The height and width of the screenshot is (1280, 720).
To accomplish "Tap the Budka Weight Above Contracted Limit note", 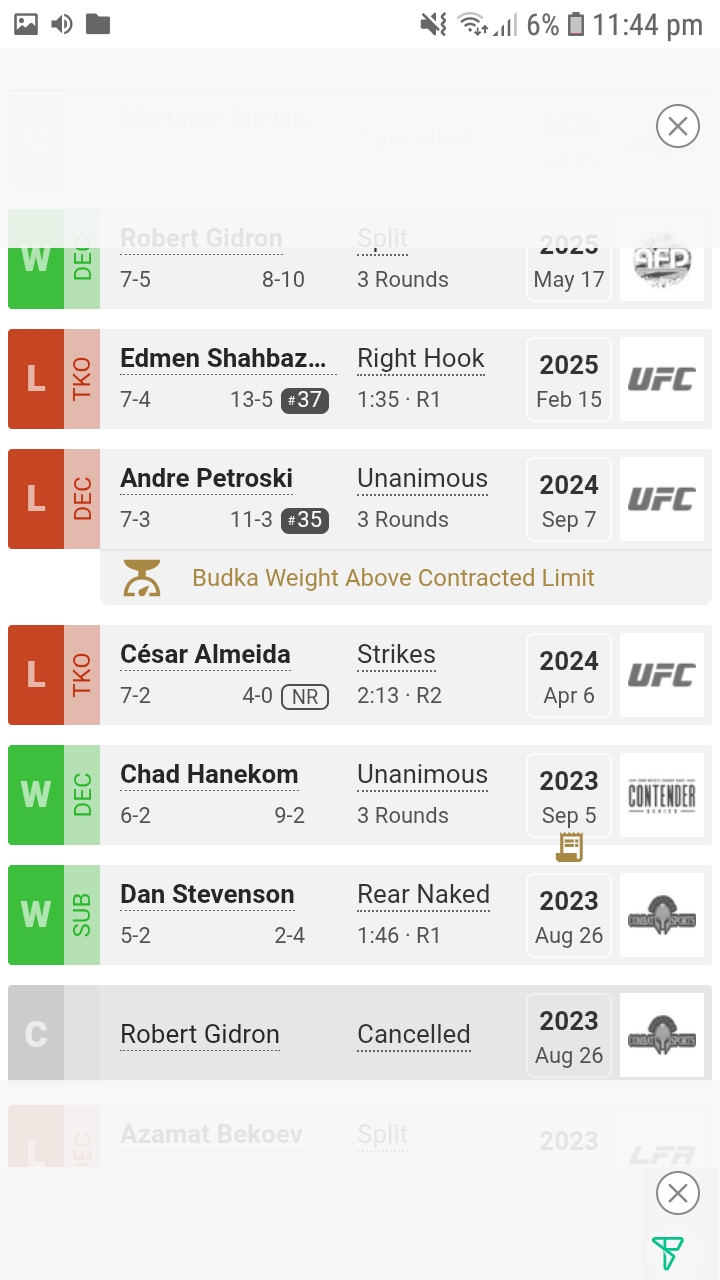I will 393,578.
